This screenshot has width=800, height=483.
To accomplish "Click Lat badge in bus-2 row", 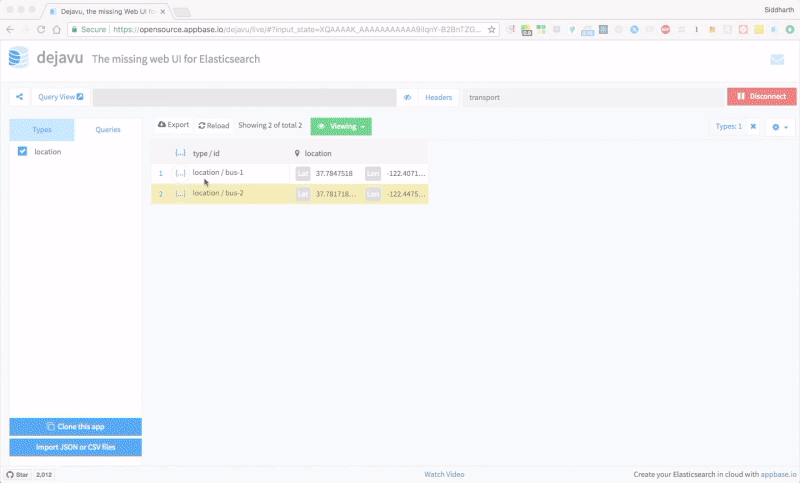I will (x=303, y=194).
